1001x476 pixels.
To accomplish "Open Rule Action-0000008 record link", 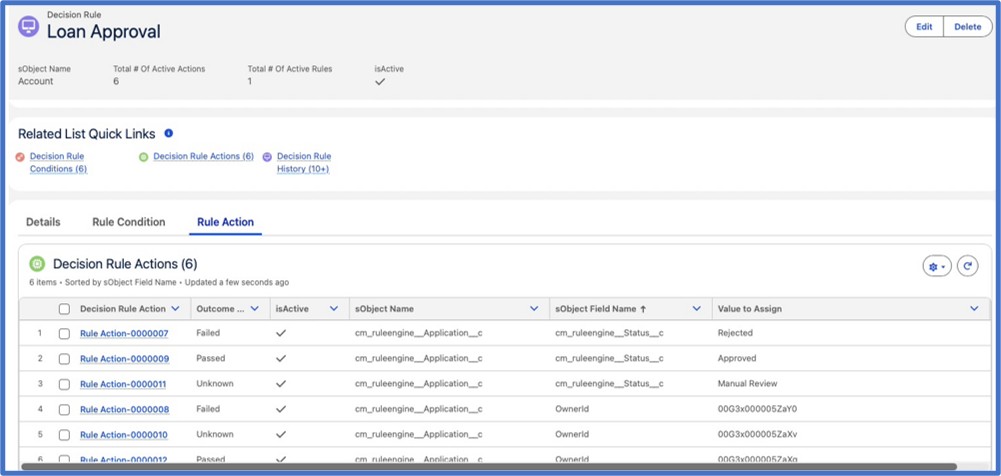I will pyautogui.click(x=124, y=409).
